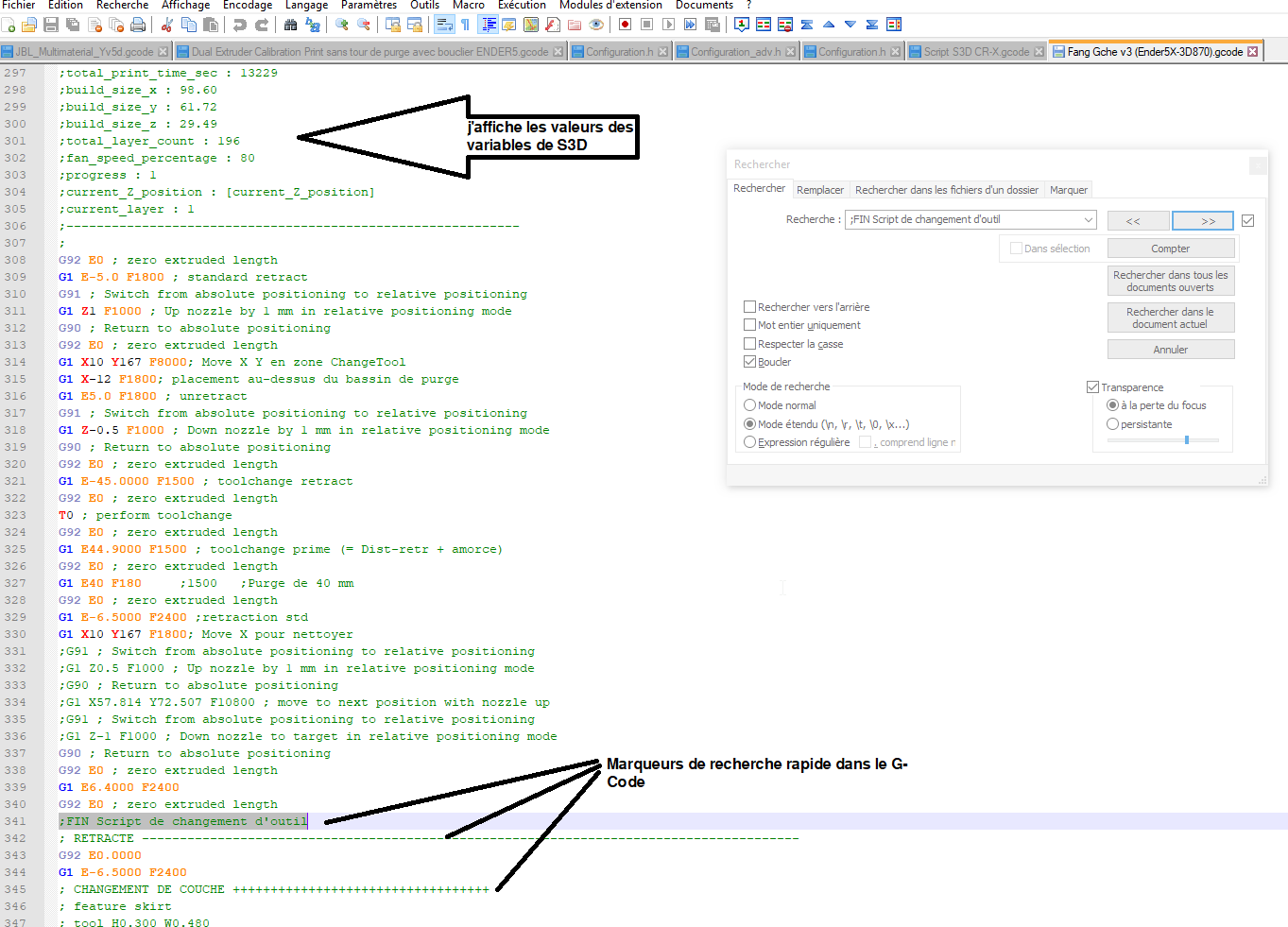
Task: Open 'Rechercher dans les fichiers d'un dossier' tab
Action: 947,190
